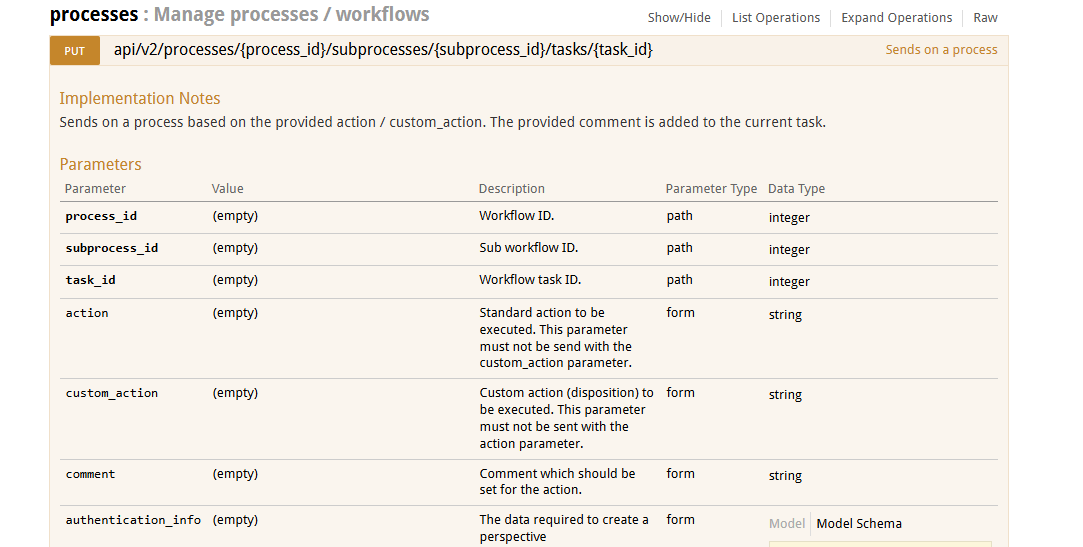The width and height of the screenshot is (1083, 547).
Task: Click the custom_action value field
Action: (x=235, y=393)
